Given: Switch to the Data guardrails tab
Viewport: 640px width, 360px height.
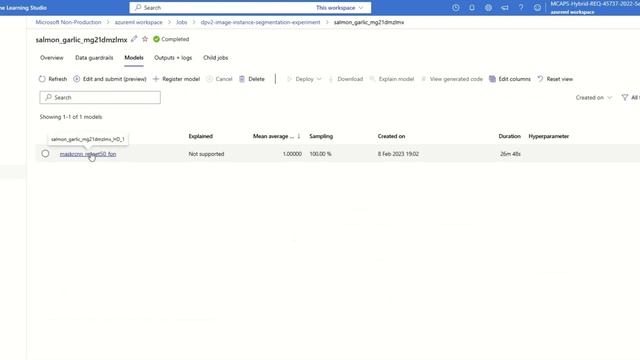Looking at the screenshot, I should pos(94,58).
